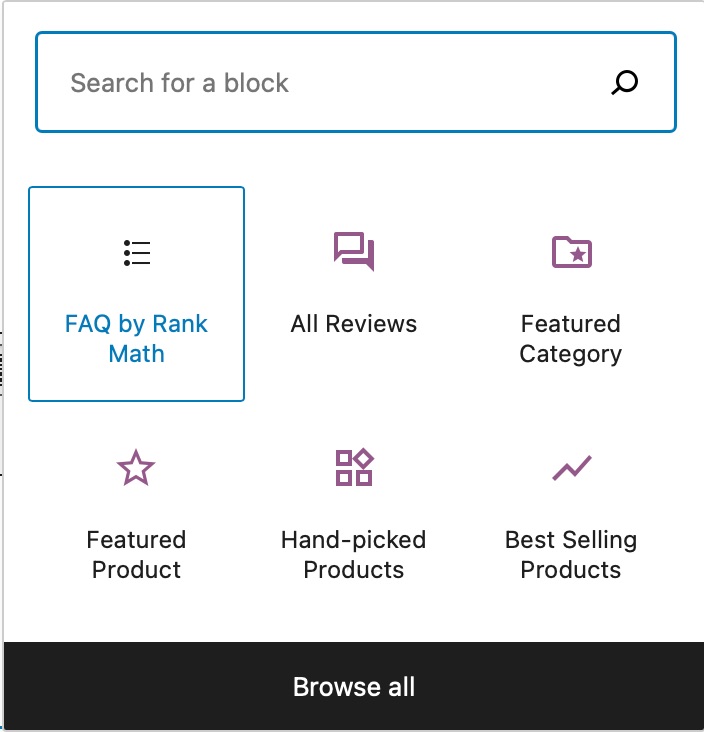The width and height of the screenshot is (704, 732).
Task: Open the full inserter with Browse all
Action: coord(354,687)
